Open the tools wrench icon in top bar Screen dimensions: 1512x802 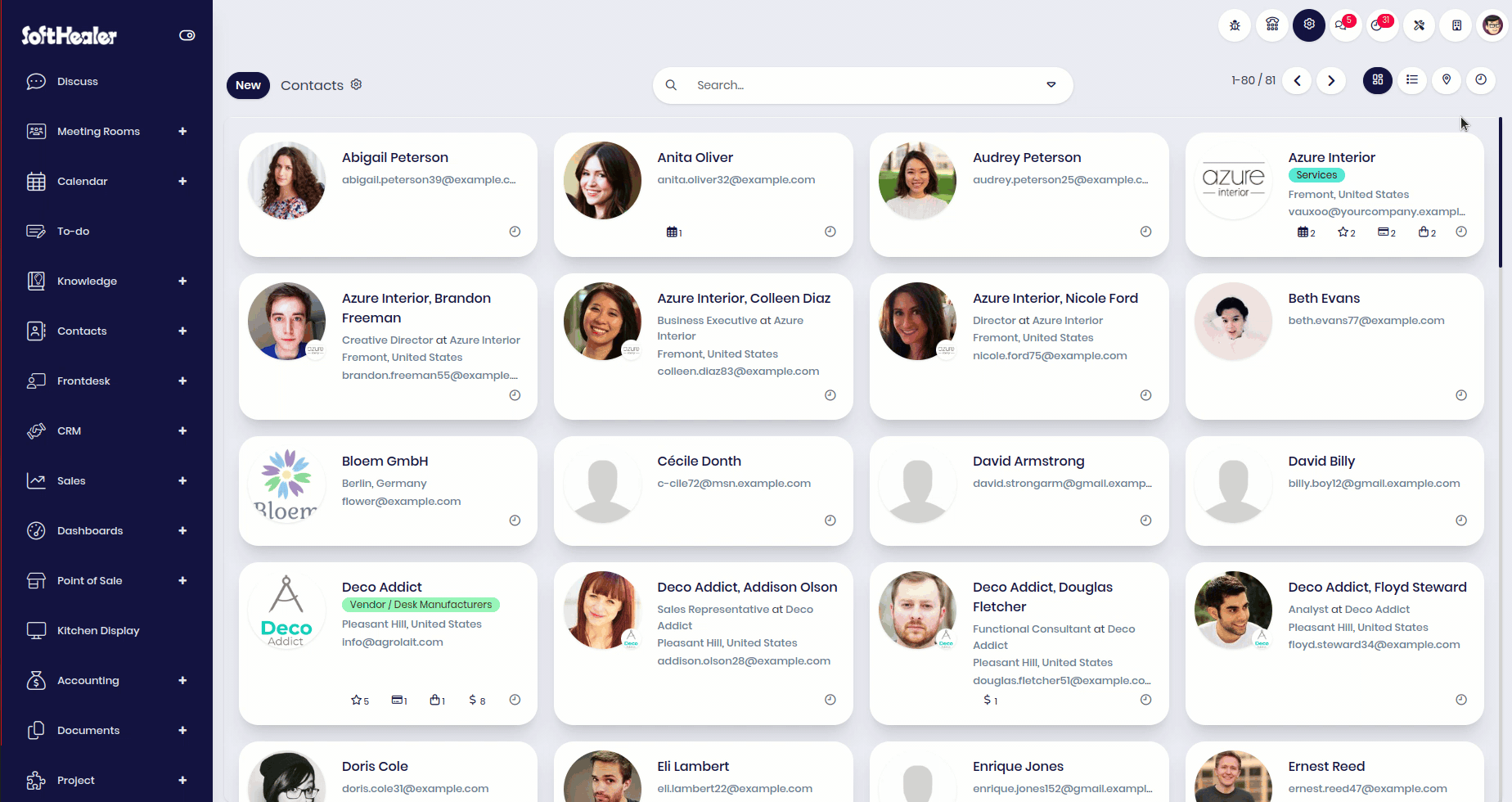[1420, 25]
